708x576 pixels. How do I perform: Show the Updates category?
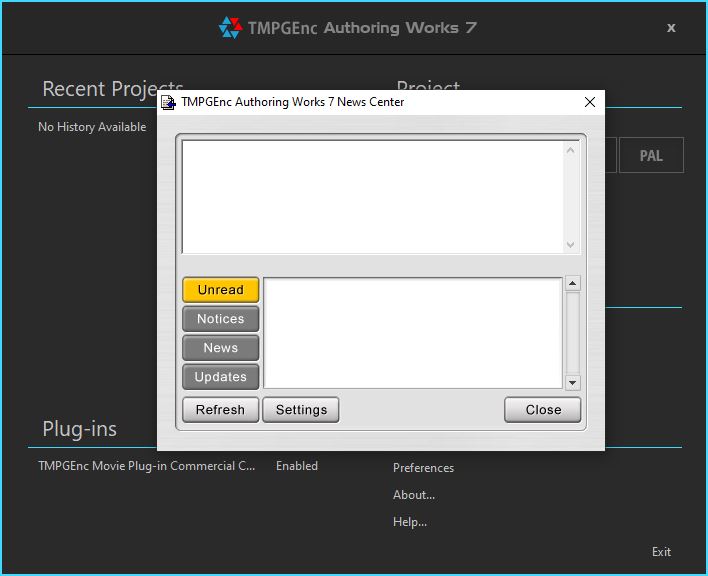click(x=221, y=376)
